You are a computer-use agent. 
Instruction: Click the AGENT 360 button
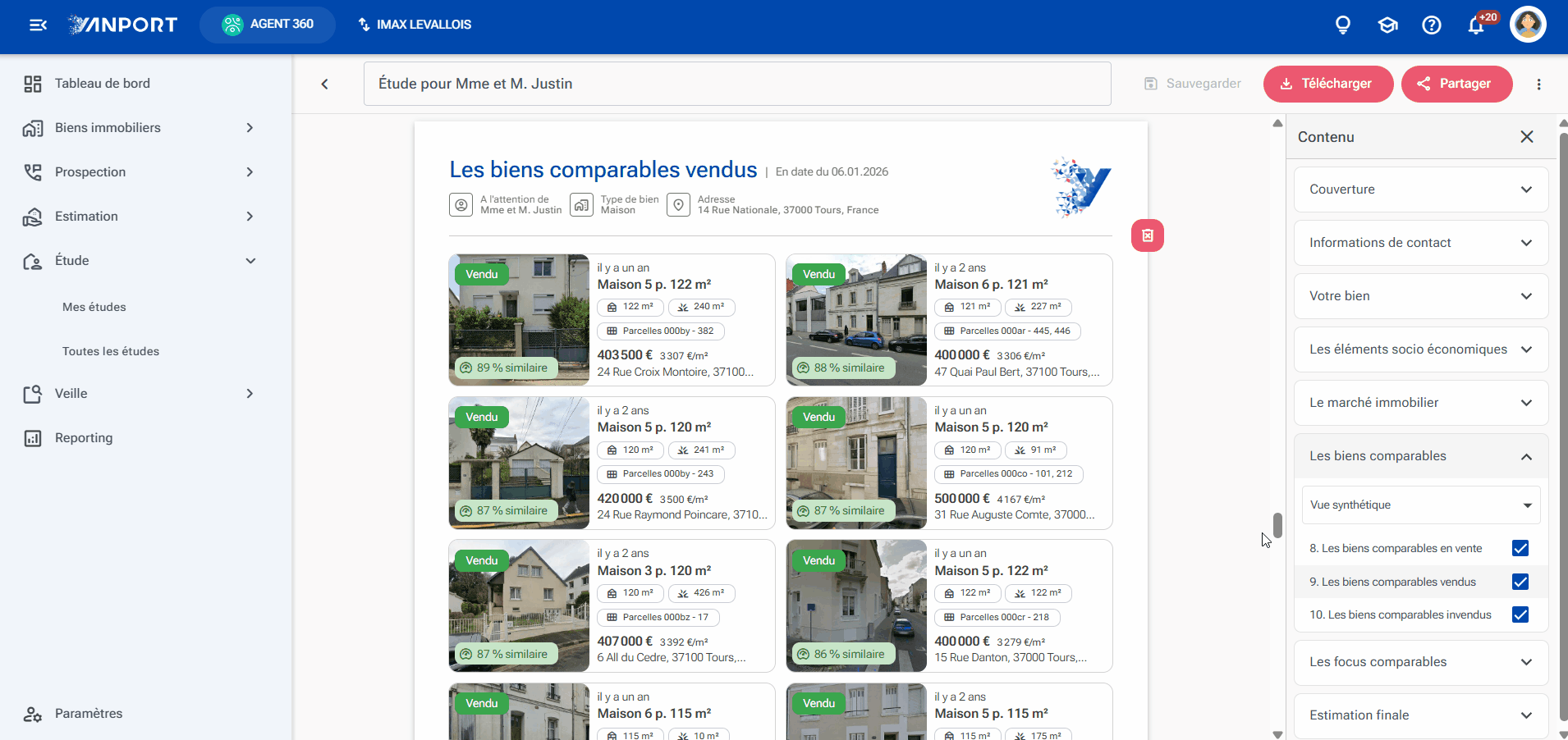(x=268, y=25)
